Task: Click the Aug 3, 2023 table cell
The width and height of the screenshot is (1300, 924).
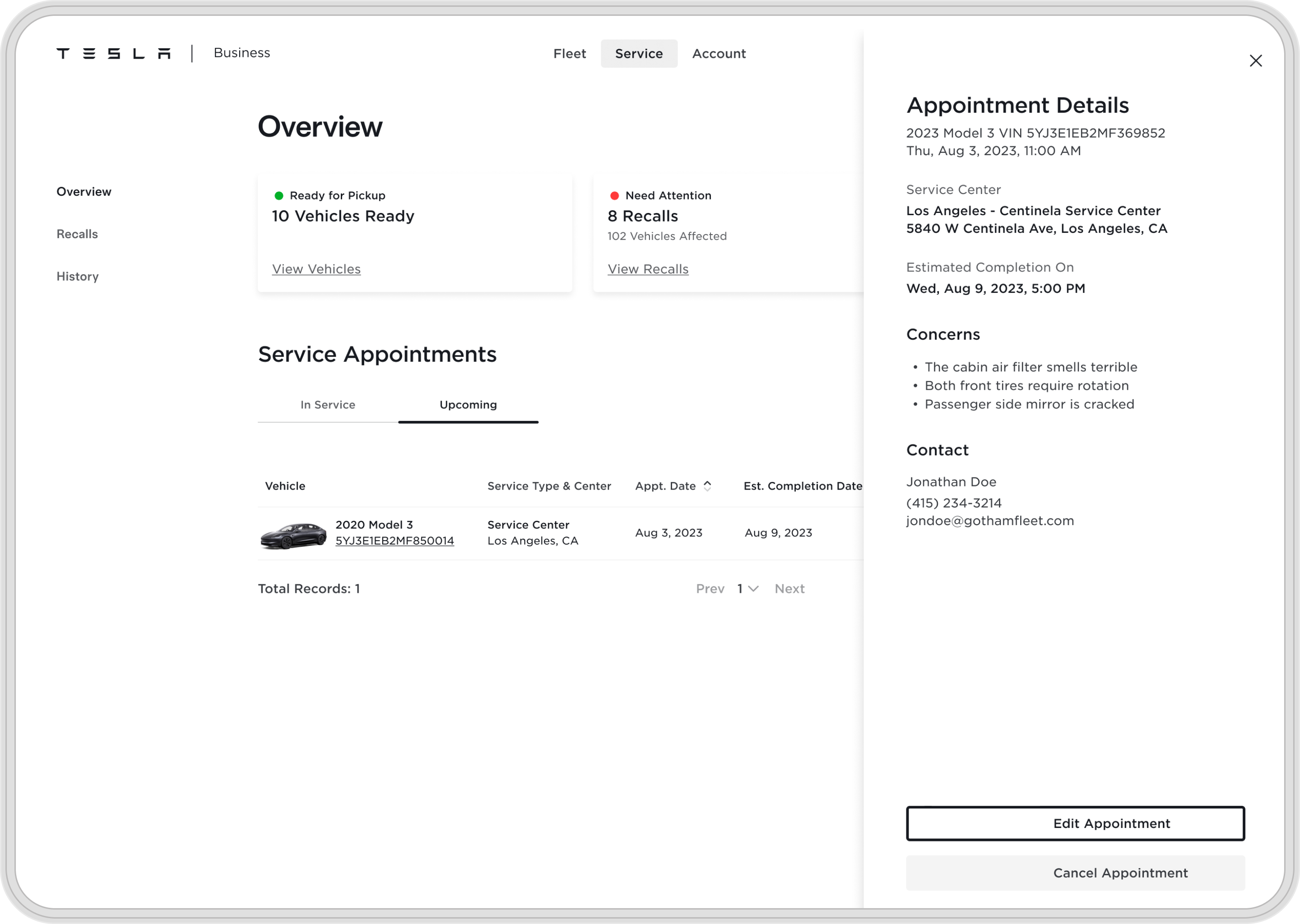Action: pyautogui.click(x=669, y=533)
